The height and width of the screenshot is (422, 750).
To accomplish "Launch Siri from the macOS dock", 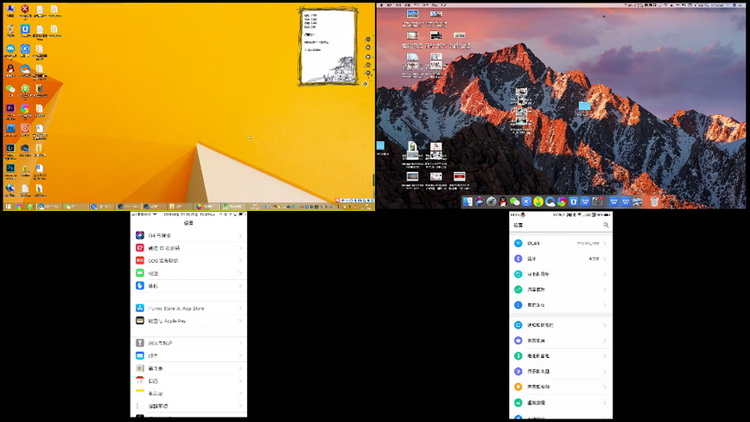I will (478, 201).
